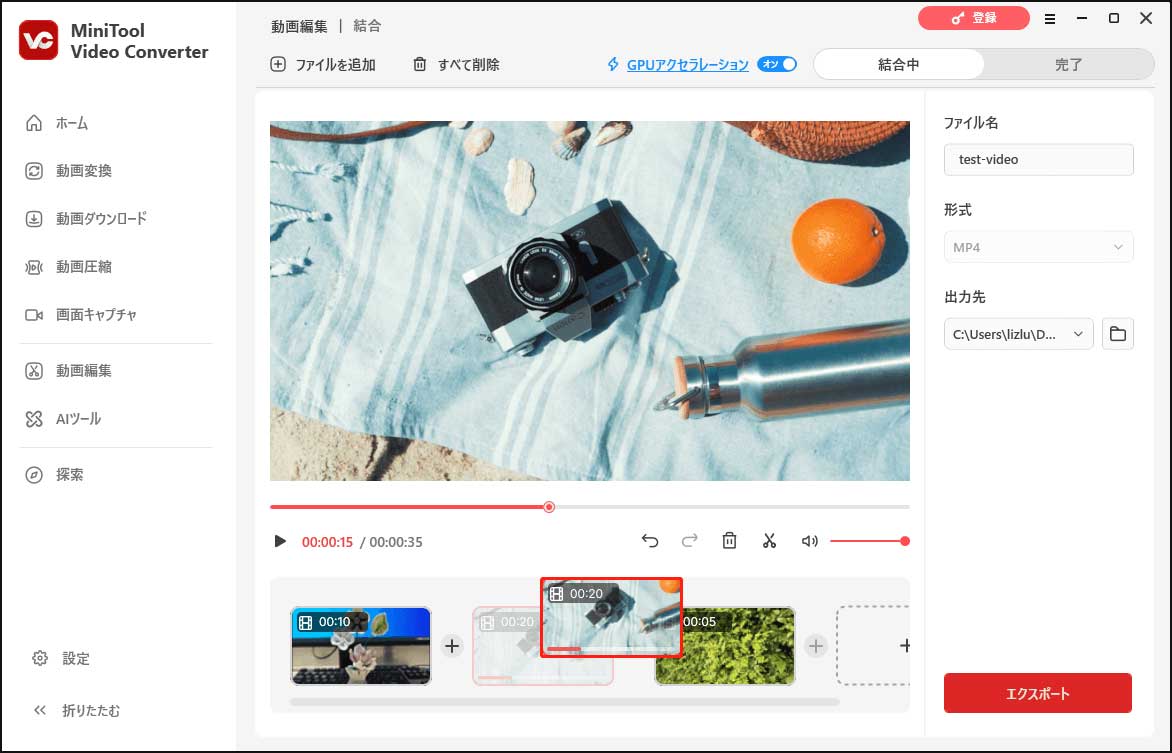
Task: Open the ホーム home page
Action: coord(57,123)
